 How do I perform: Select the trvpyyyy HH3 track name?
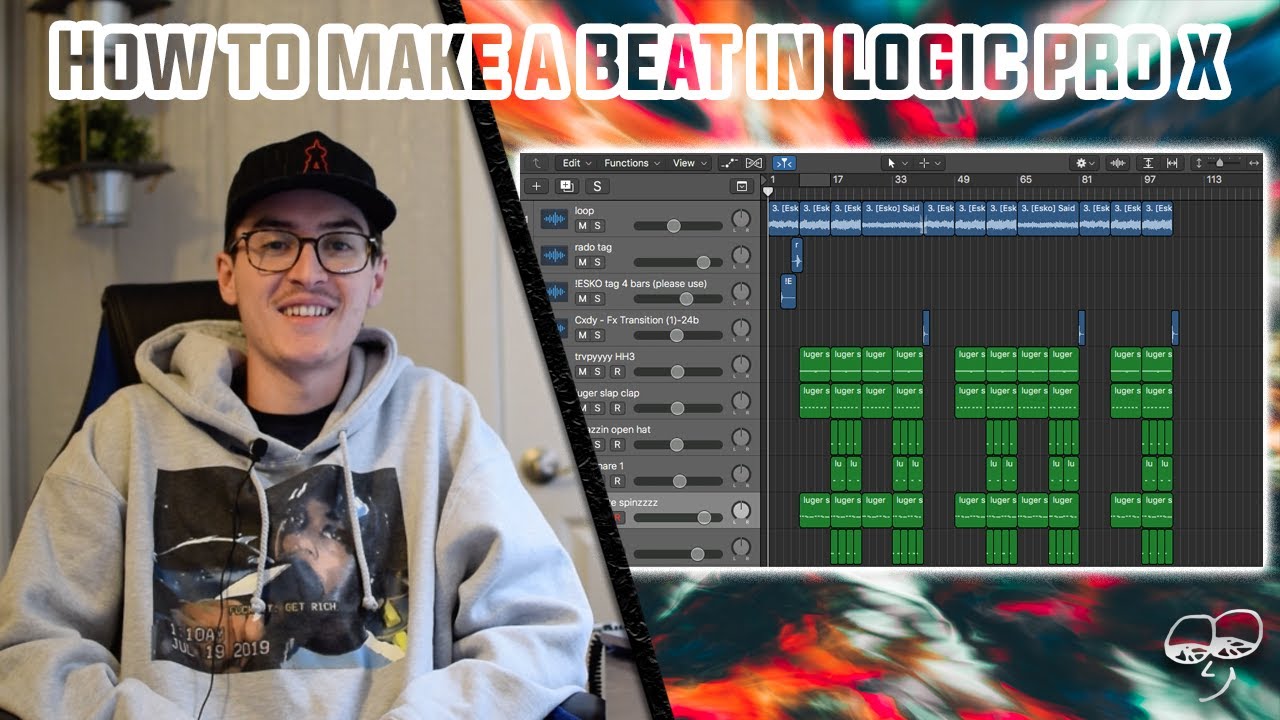605,356
